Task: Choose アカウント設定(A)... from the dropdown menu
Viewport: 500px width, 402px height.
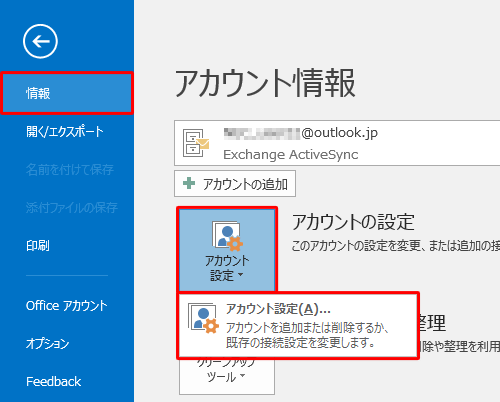Action: click(x=298, y=325)
